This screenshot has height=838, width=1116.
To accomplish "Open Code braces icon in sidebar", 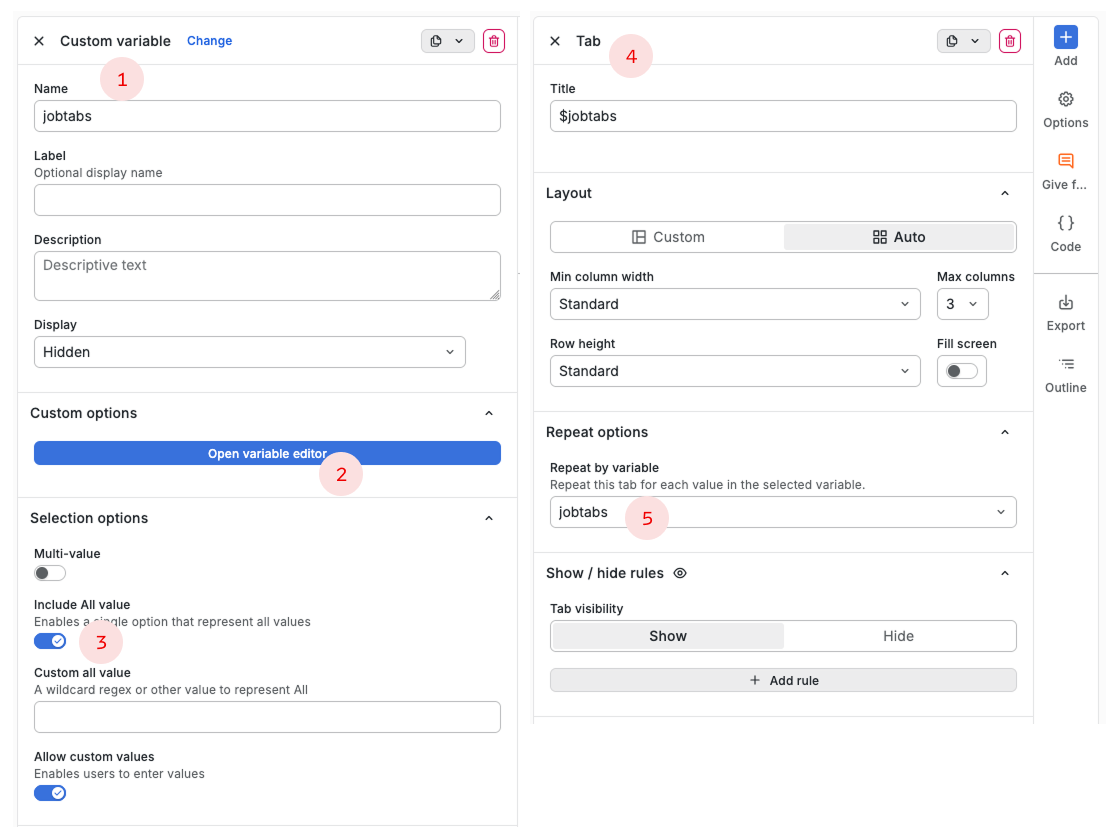I will coord(1065,223).
